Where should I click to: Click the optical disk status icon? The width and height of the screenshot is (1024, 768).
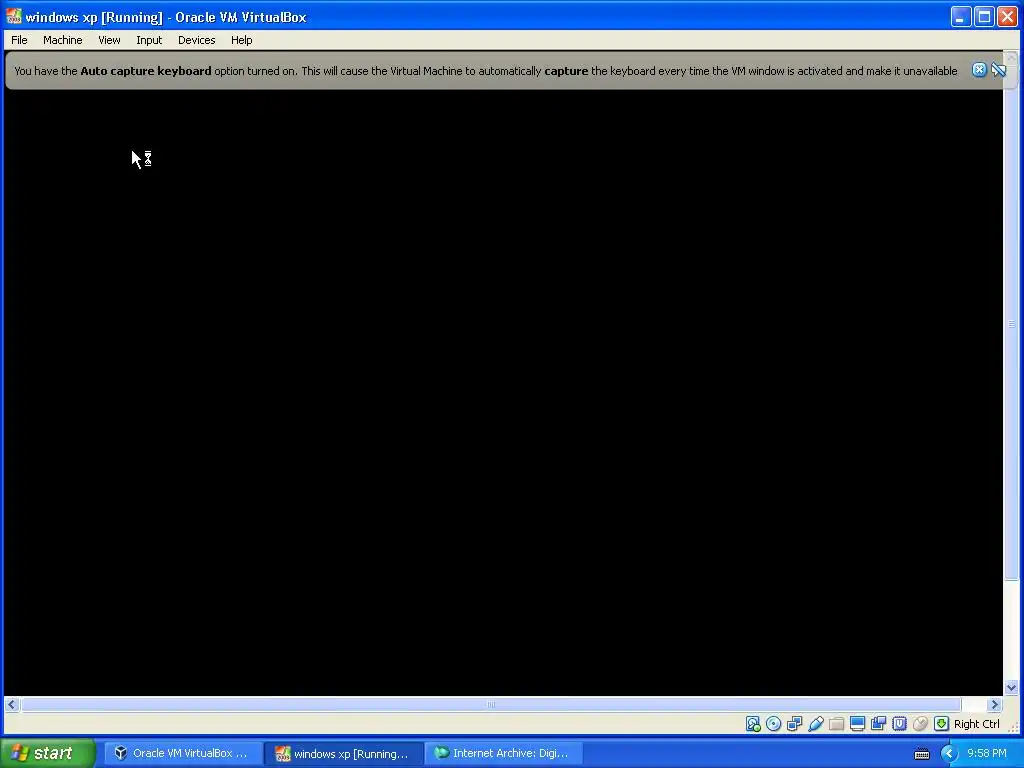point(774,724)
